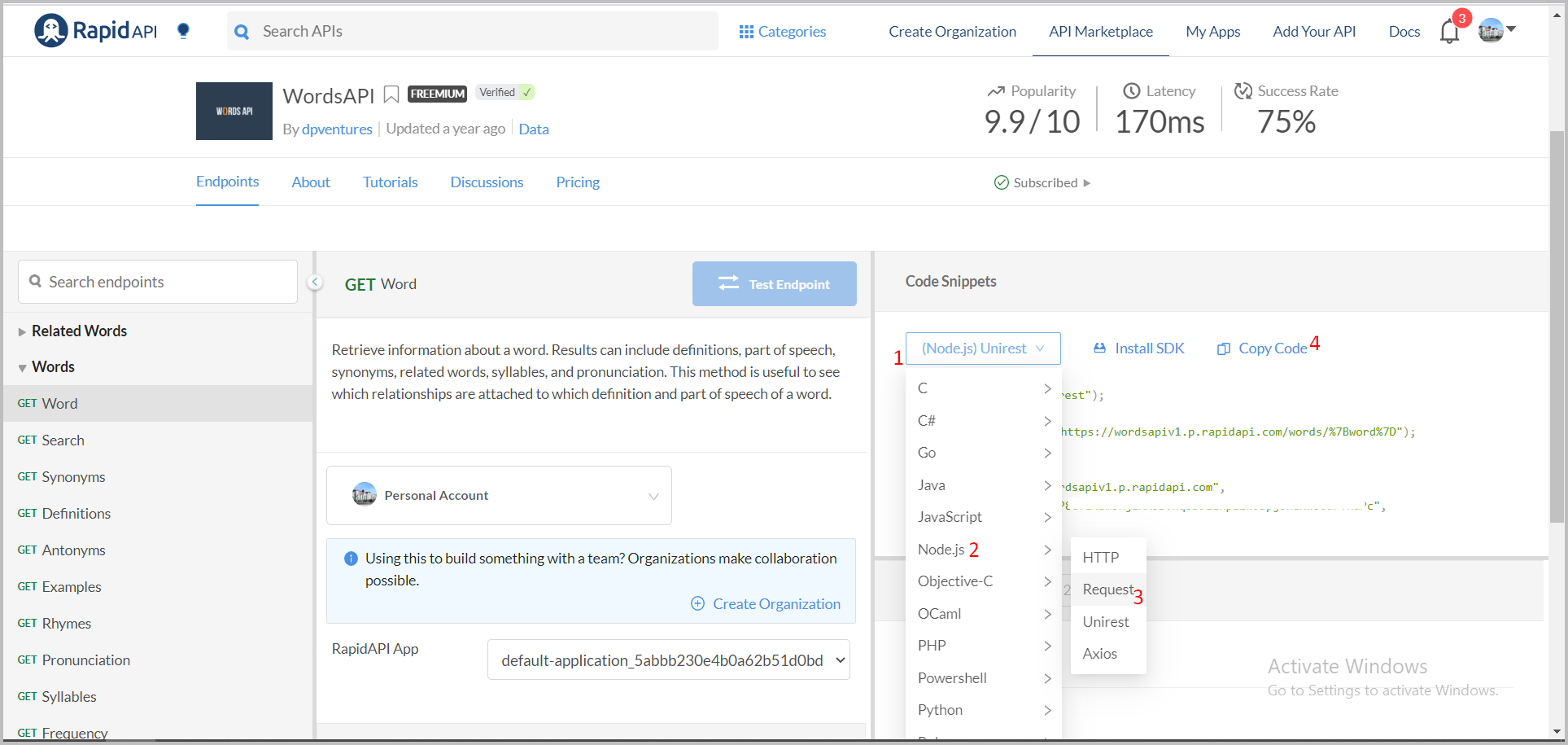This screenshot has width=1568, height=745.
Task: Open the (Node.js) Unirest language dropdown
Action: [983, 348]
